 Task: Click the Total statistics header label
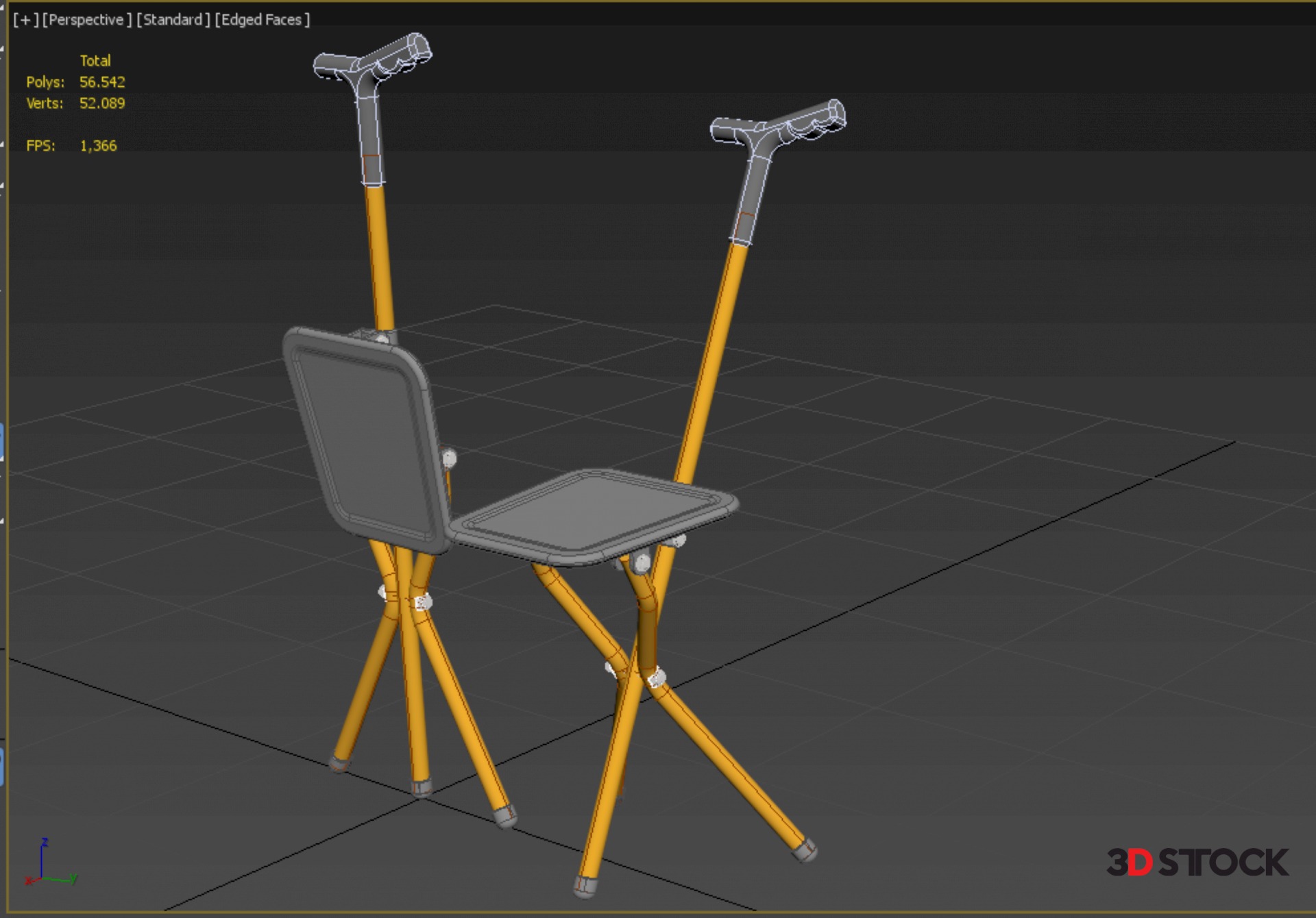pos(95,61)
